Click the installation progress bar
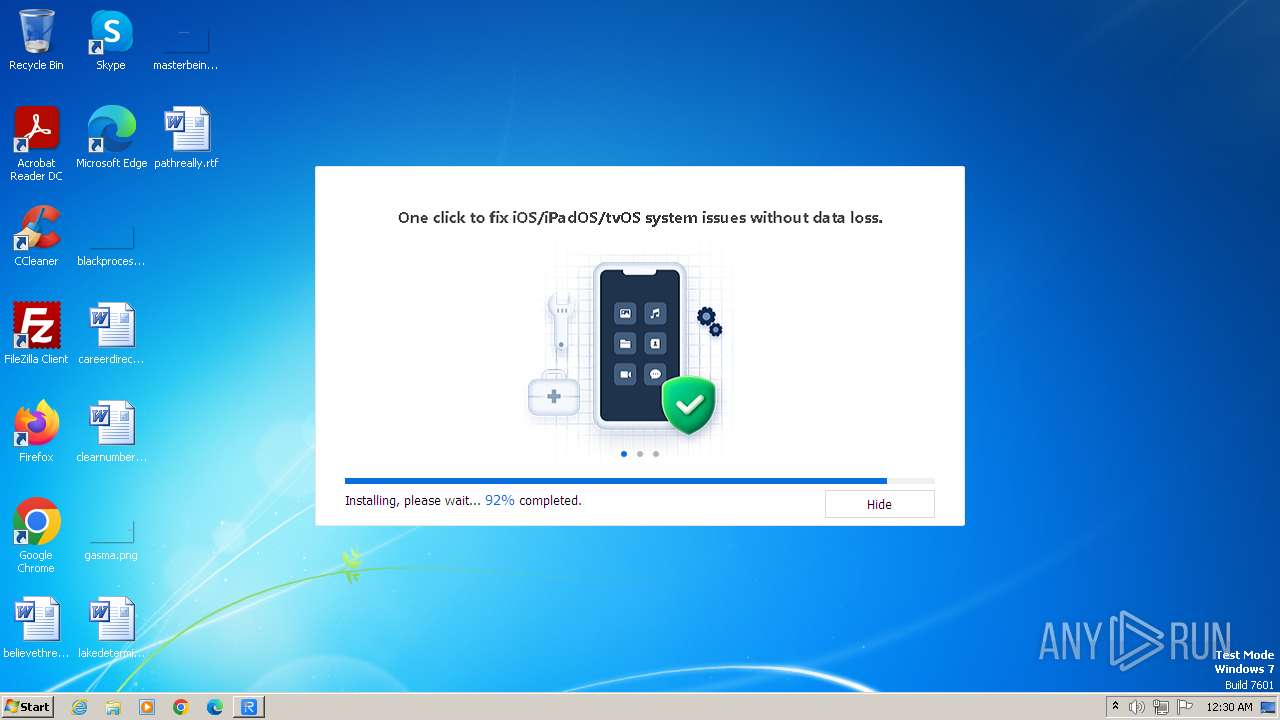The image size is (1280, 720). pos(640,481)
